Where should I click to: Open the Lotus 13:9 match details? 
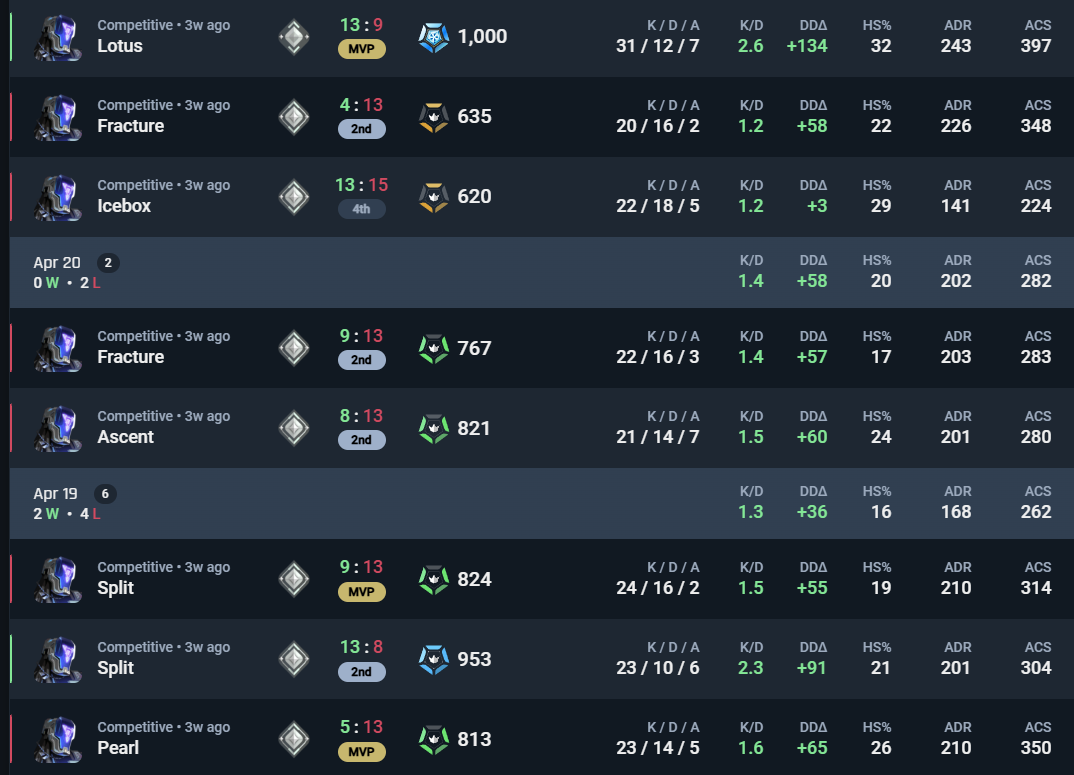(541, 37)
